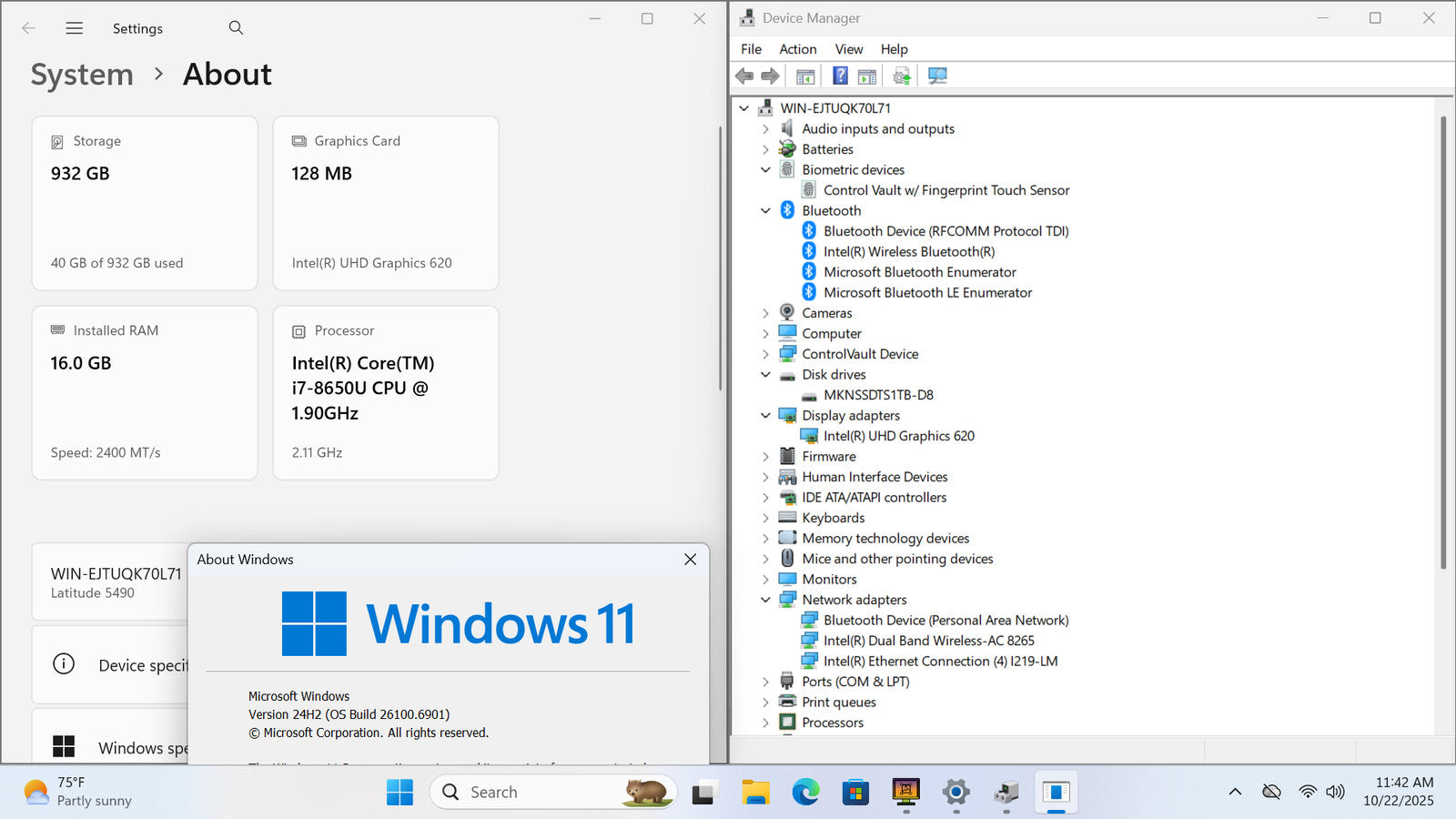Screen dimensions: 1456x819
Task: Open the Action menu
Action: coord(797,49)
